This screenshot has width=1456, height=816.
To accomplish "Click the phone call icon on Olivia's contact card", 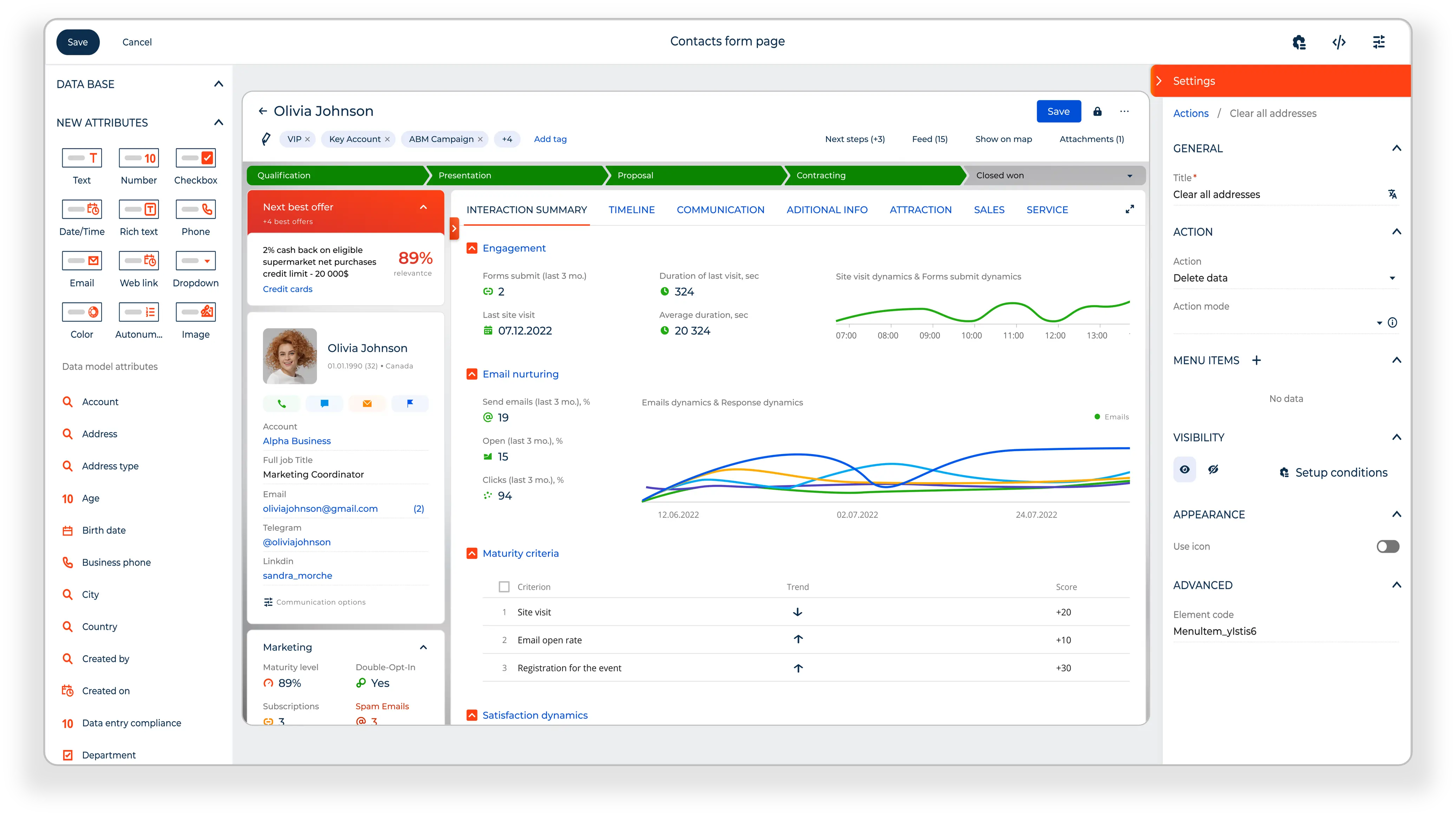I will pos(281,404).
